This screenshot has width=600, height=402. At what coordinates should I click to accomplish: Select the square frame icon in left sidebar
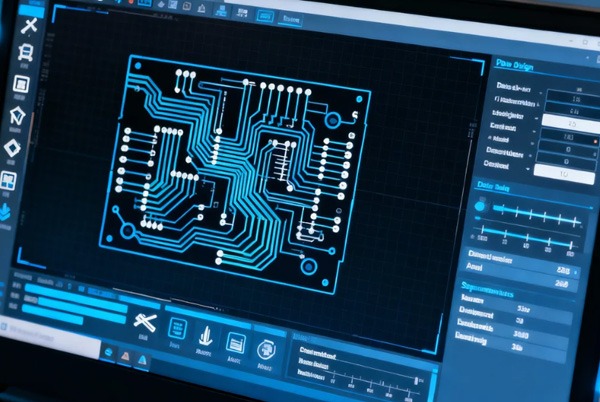click(23, 84)
